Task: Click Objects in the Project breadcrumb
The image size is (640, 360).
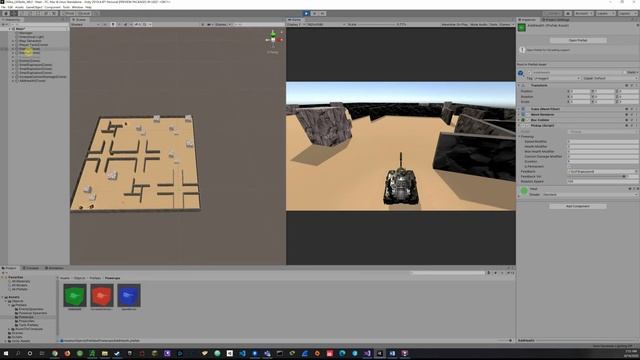Action: tap(80, 278)
